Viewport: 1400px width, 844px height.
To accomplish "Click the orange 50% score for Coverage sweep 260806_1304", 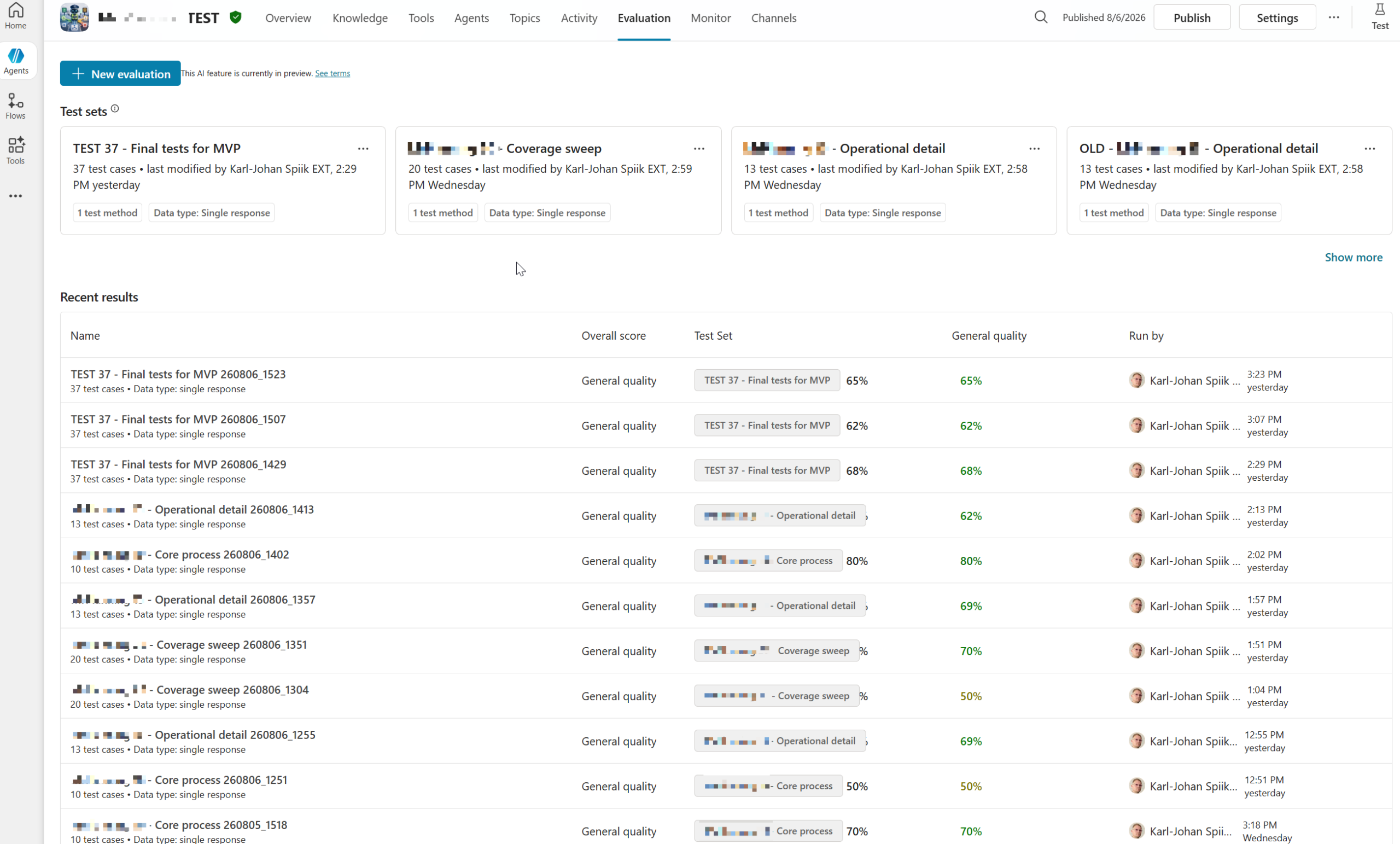I will pos(971,696).
